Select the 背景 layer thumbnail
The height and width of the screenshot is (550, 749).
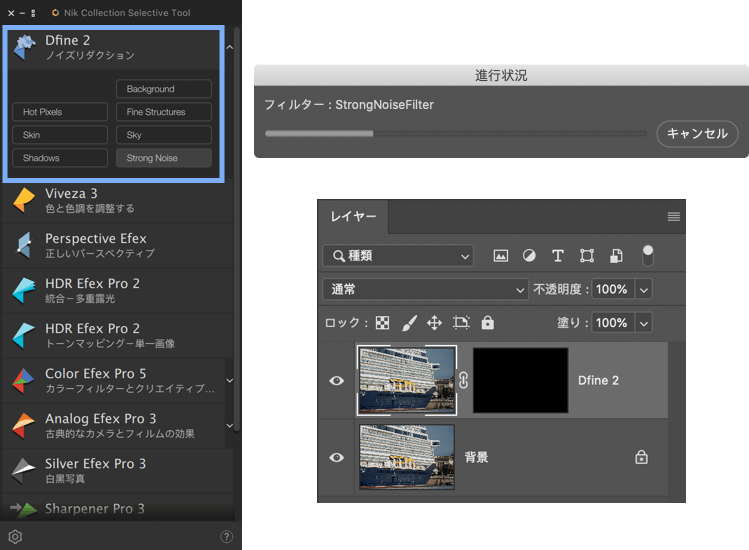click(x=407, y=457)
